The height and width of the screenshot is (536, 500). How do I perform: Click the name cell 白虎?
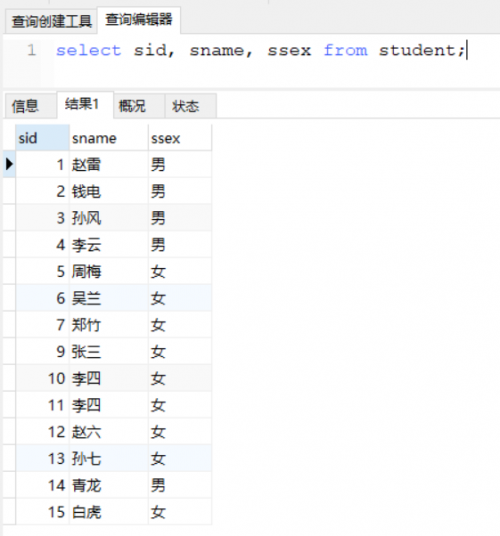(109, 512)
